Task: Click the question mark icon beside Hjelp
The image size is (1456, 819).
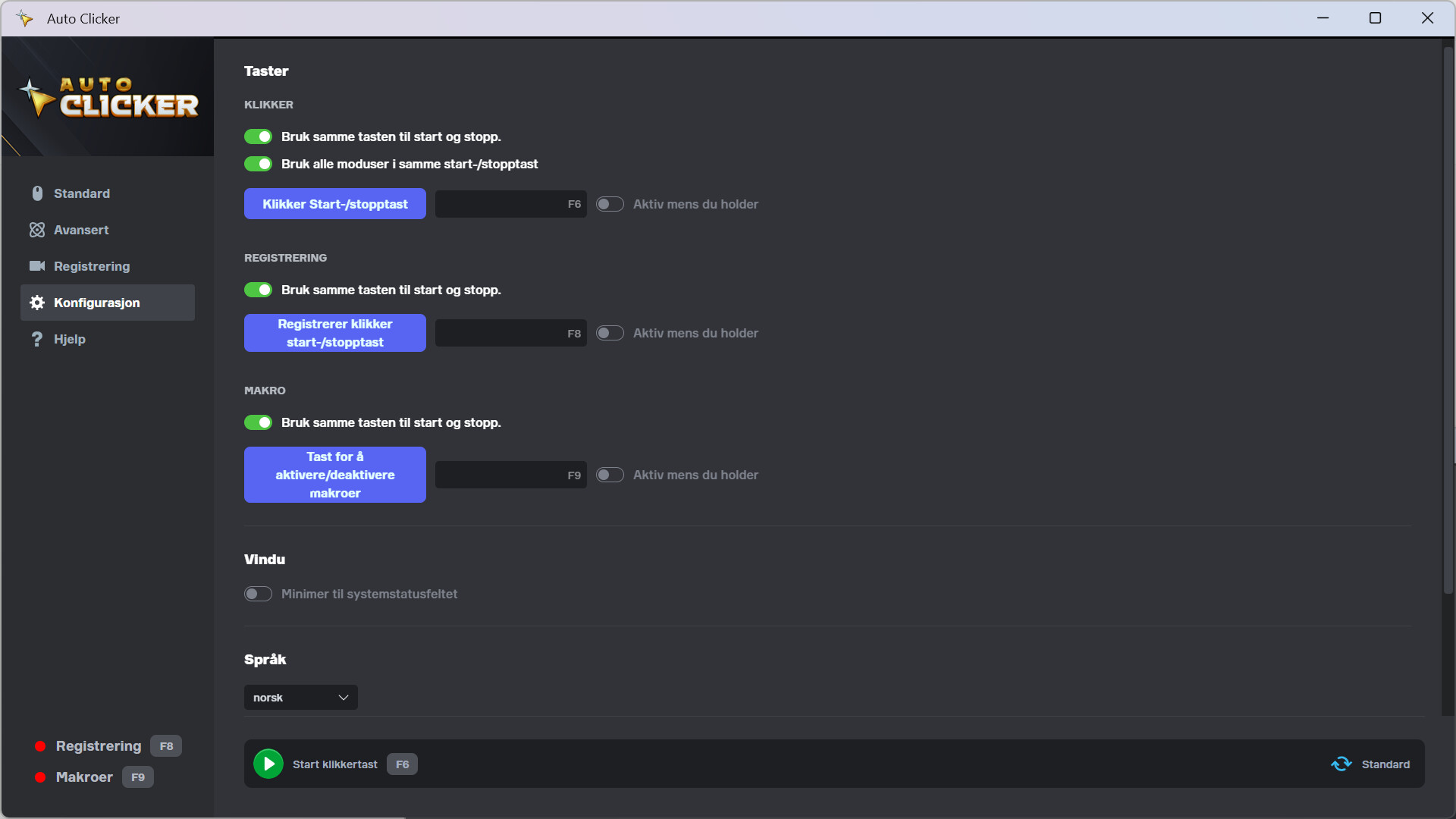Action: (x=37, y=339)
